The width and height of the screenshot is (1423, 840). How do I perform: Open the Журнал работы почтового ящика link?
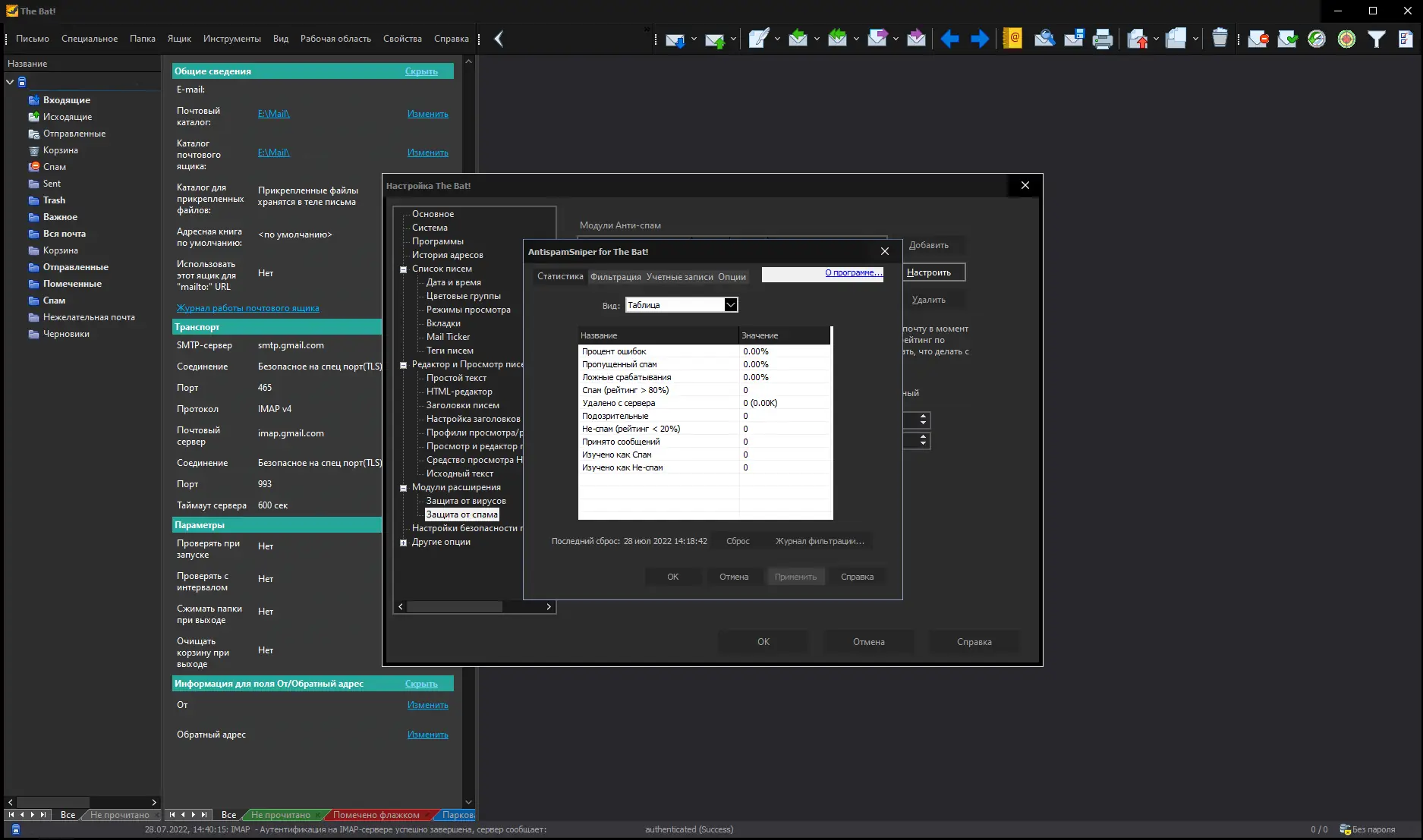pos(248,308)
